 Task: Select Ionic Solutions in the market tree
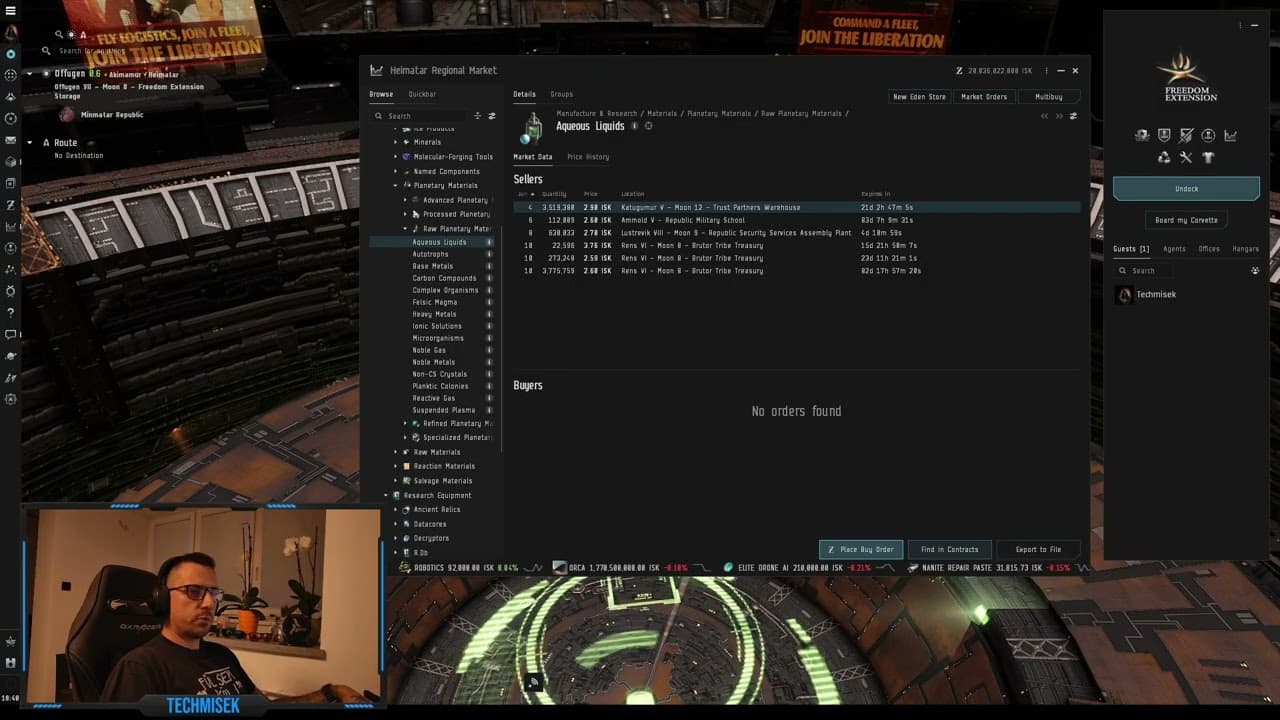(x=437, y=326)
